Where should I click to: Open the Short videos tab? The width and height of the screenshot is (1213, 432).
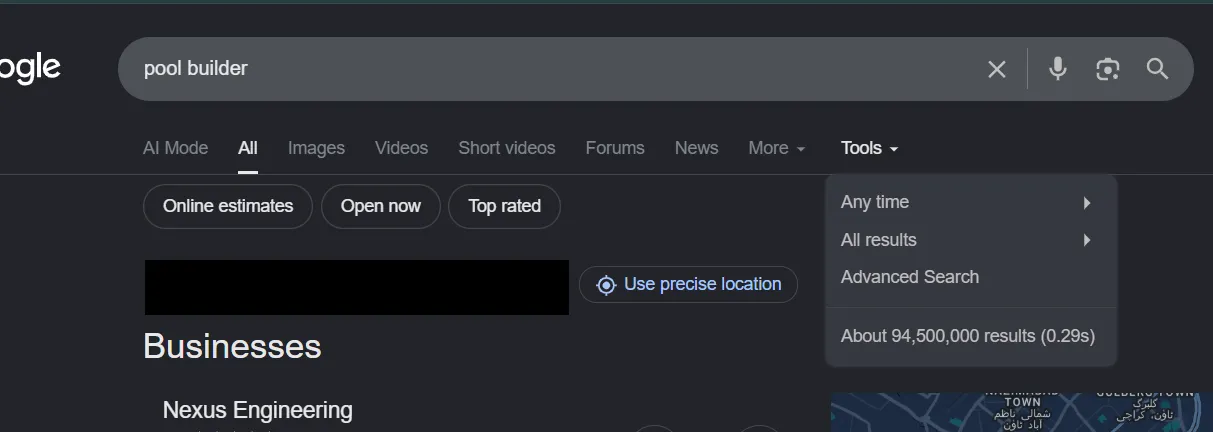506,148
